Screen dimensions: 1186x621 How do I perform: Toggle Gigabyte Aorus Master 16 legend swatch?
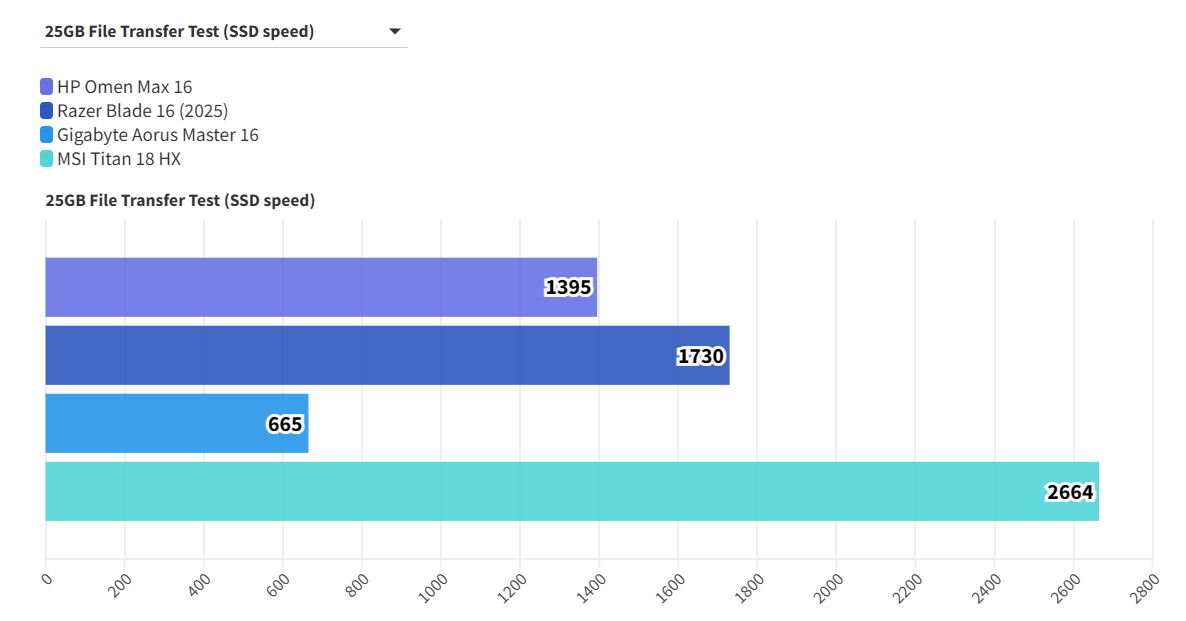click(47, 135)
